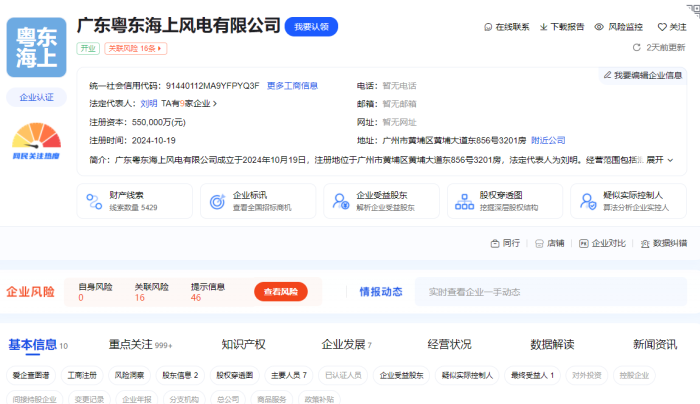Click credit code 91440112MA9YFPYQ3F
The image size is (700, 404).
point(212,86)
